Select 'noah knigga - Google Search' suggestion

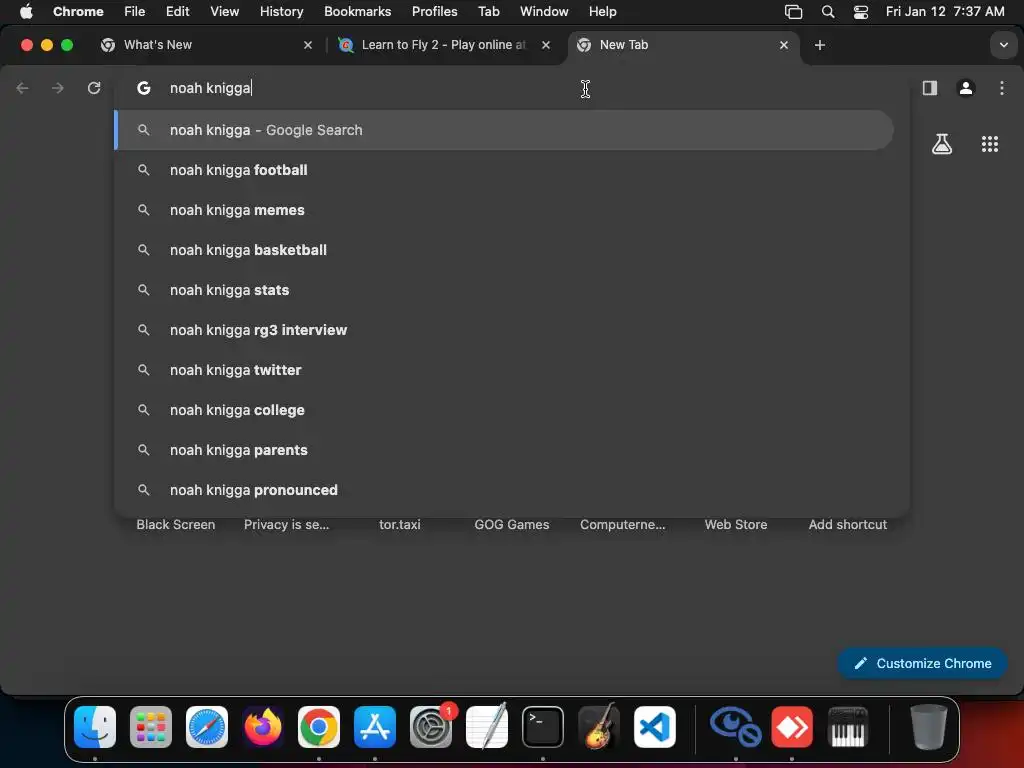(504, 130)
